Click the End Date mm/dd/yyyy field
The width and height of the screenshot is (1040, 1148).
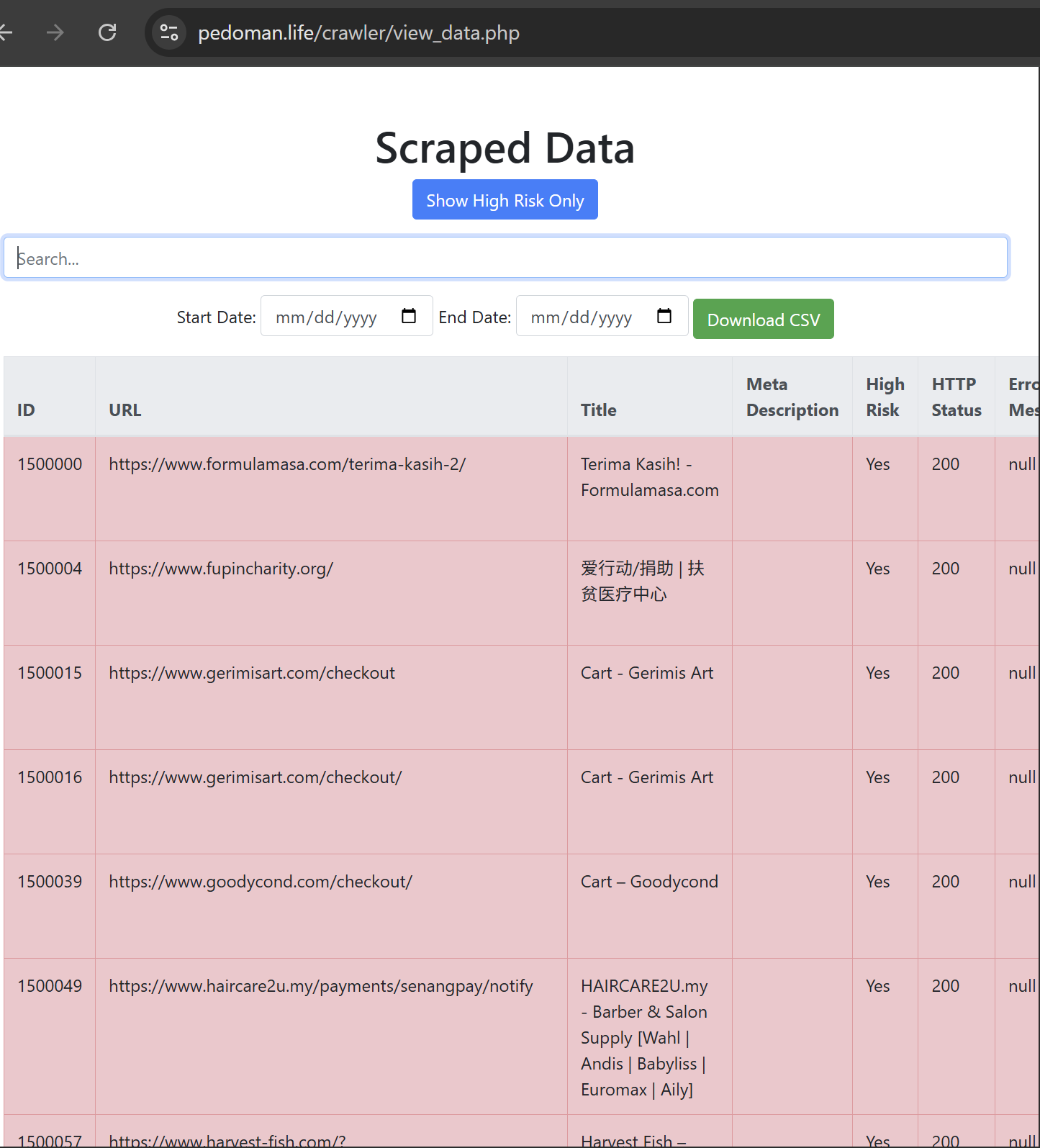click(602, 316)
